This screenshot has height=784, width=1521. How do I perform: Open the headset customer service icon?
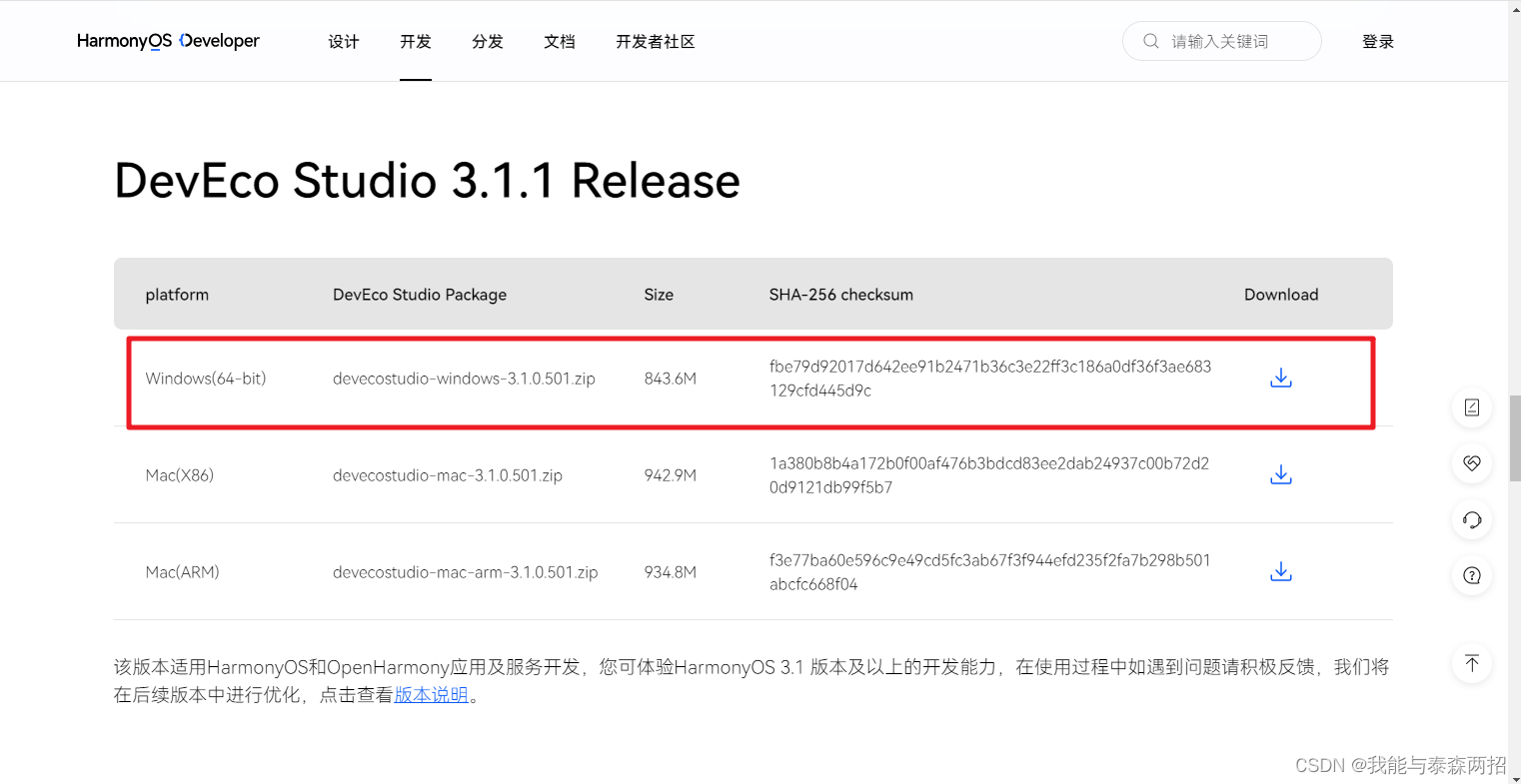[1472, 519]
